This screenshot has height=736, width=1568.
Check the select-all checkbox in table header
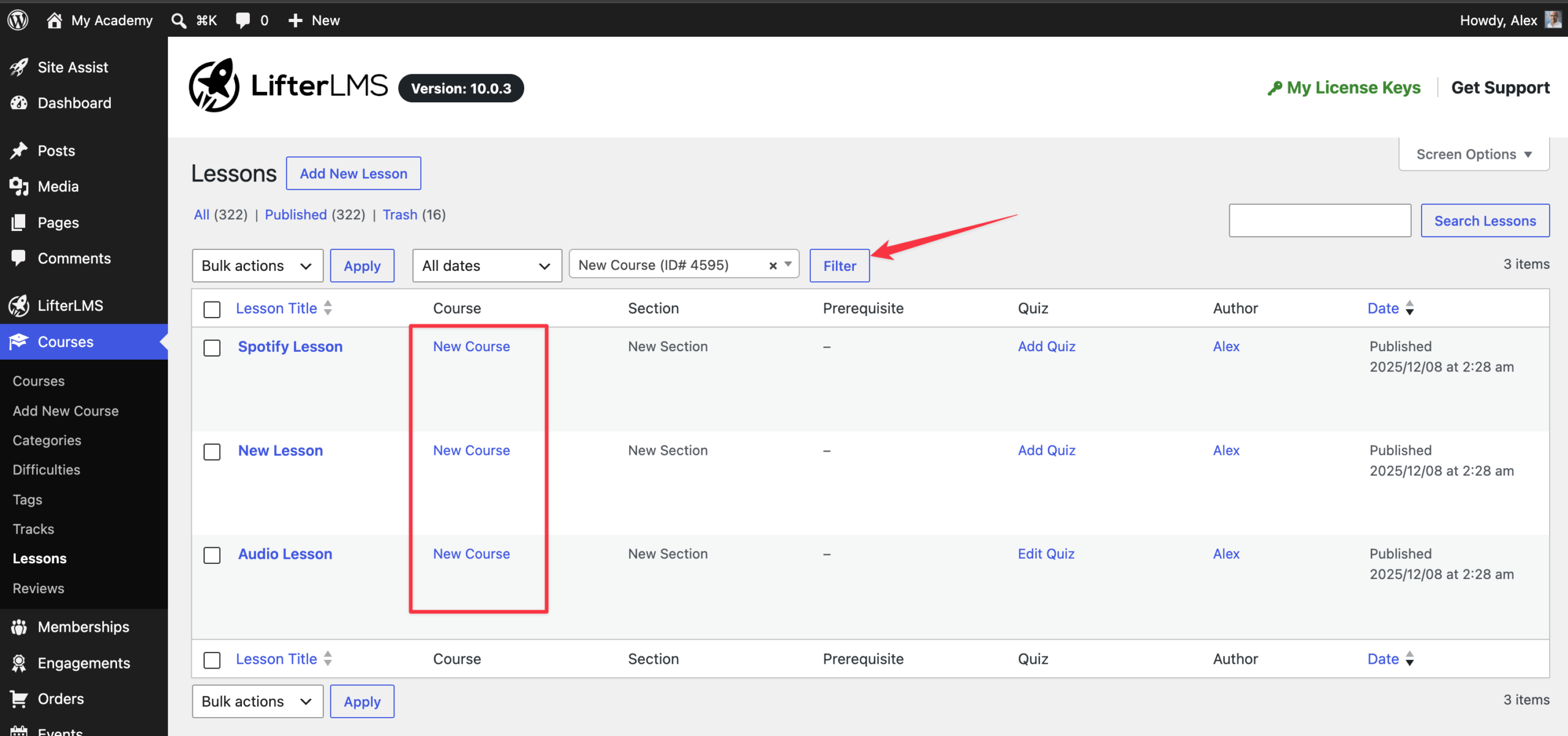pyautogui.click(x=212, y=309)
